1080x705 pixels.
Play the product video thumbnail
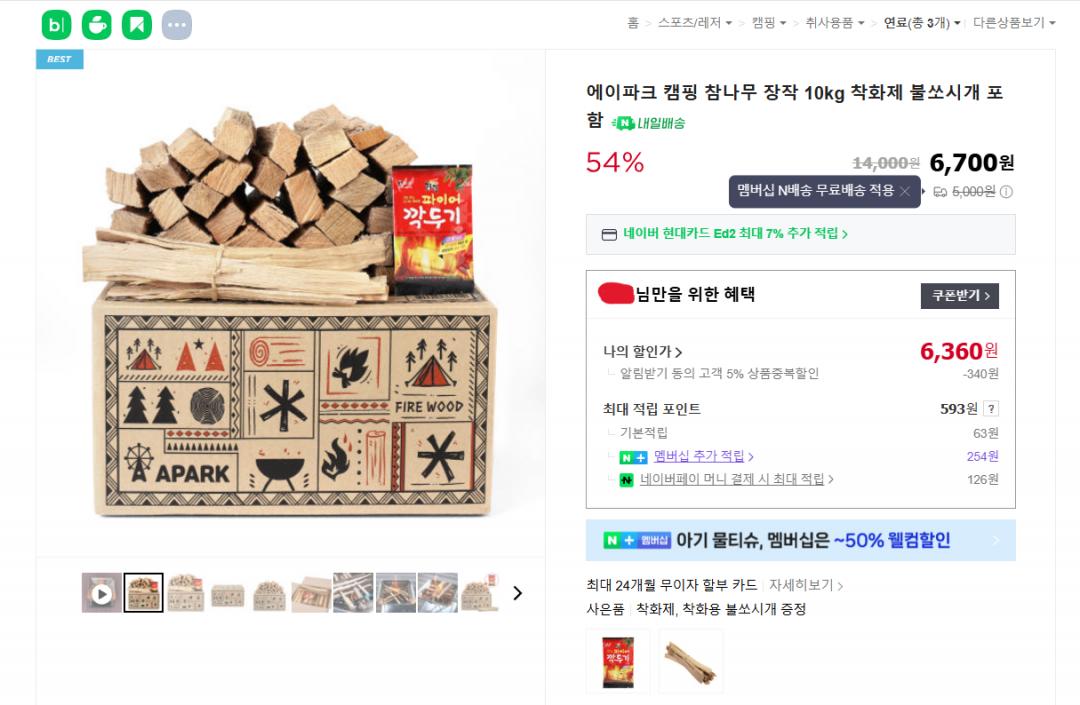click(x=102, y=593)
